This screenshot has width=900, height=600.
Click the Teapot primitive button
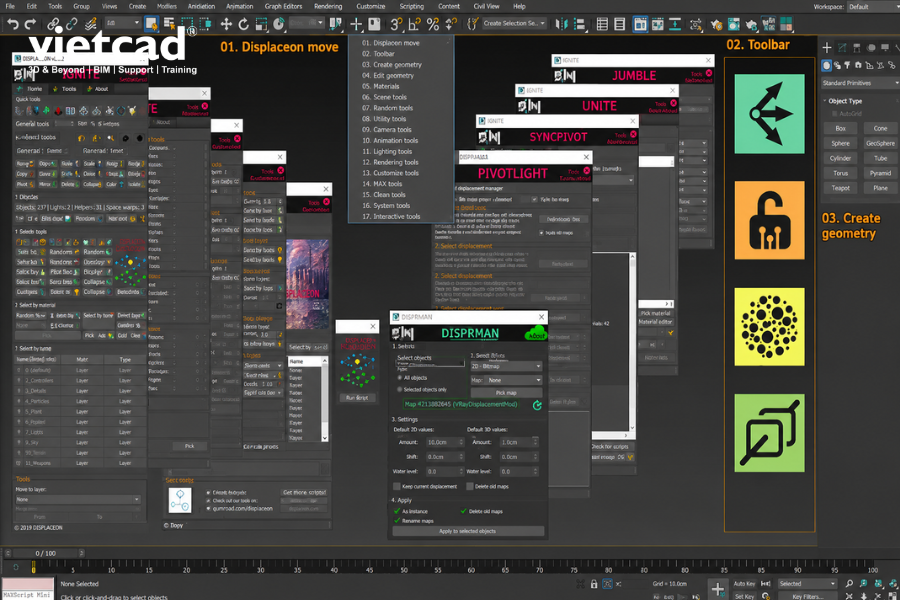(840, 188)
